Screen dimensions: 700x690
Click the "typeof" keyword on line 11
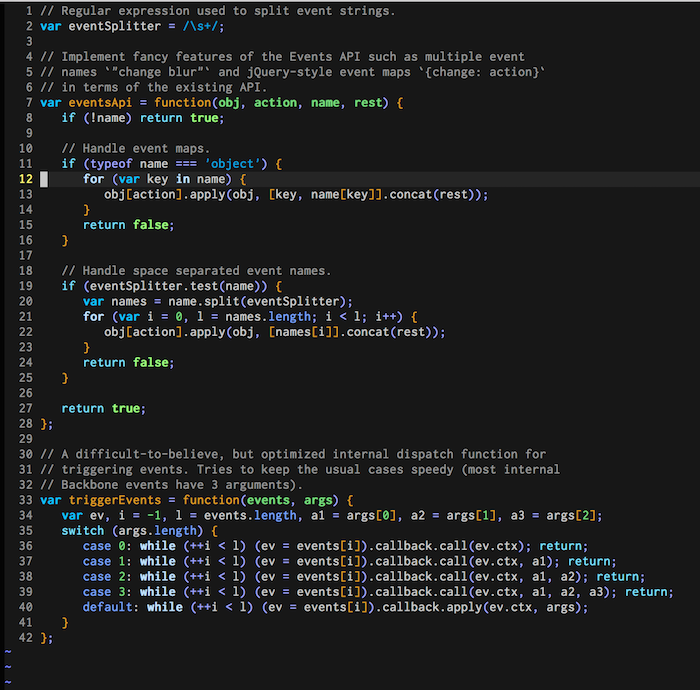[x=111, y=164]
